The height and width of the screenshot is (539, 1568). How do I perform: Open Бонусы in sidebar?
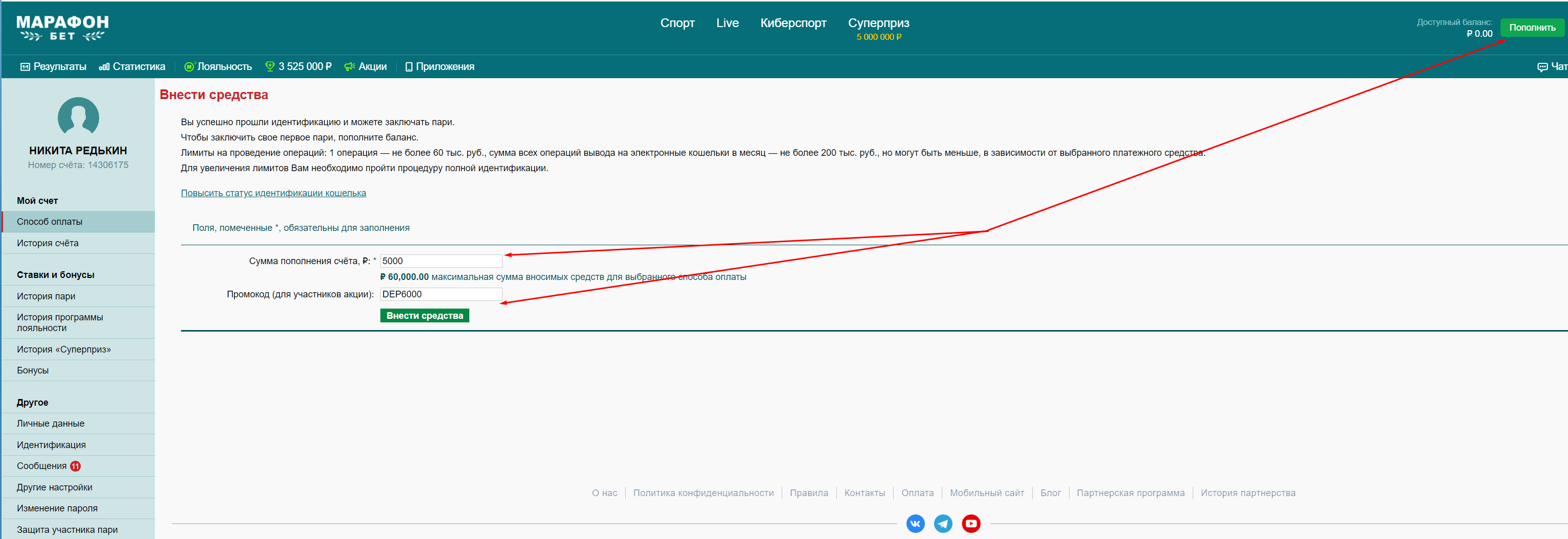[78, 370]
